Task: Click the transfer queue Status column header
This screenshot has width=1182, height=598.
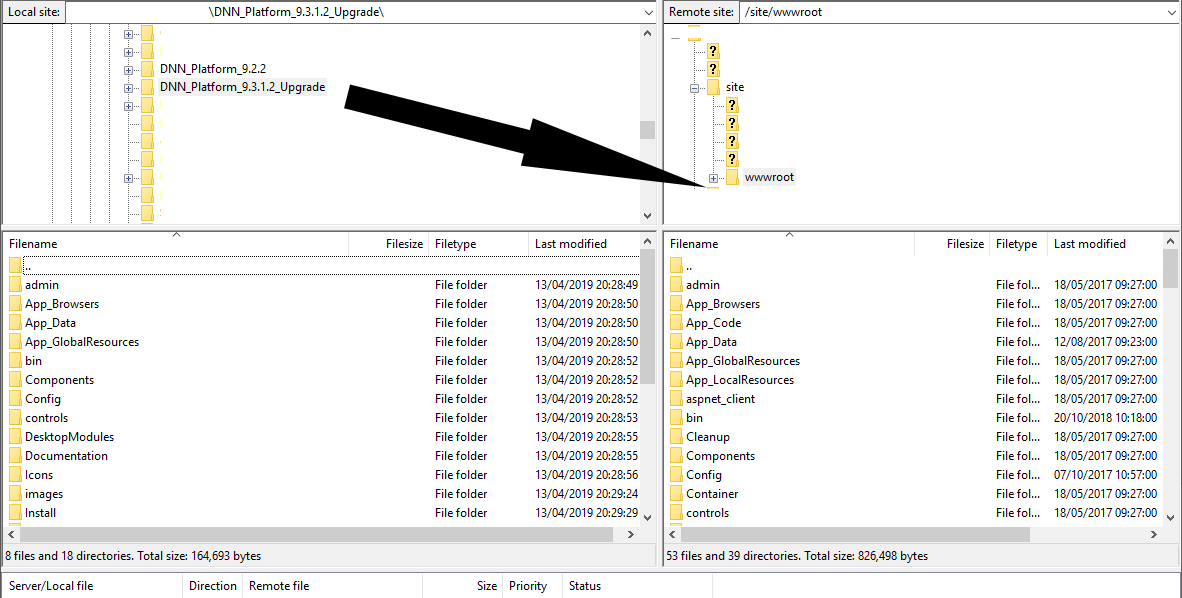Action: click(x=637, y=586)
